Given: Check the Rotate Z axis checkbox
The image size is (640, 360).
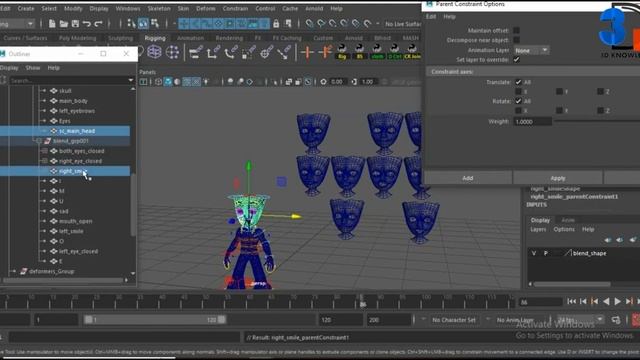Looking at the screenshot, I should pos(600,110).
